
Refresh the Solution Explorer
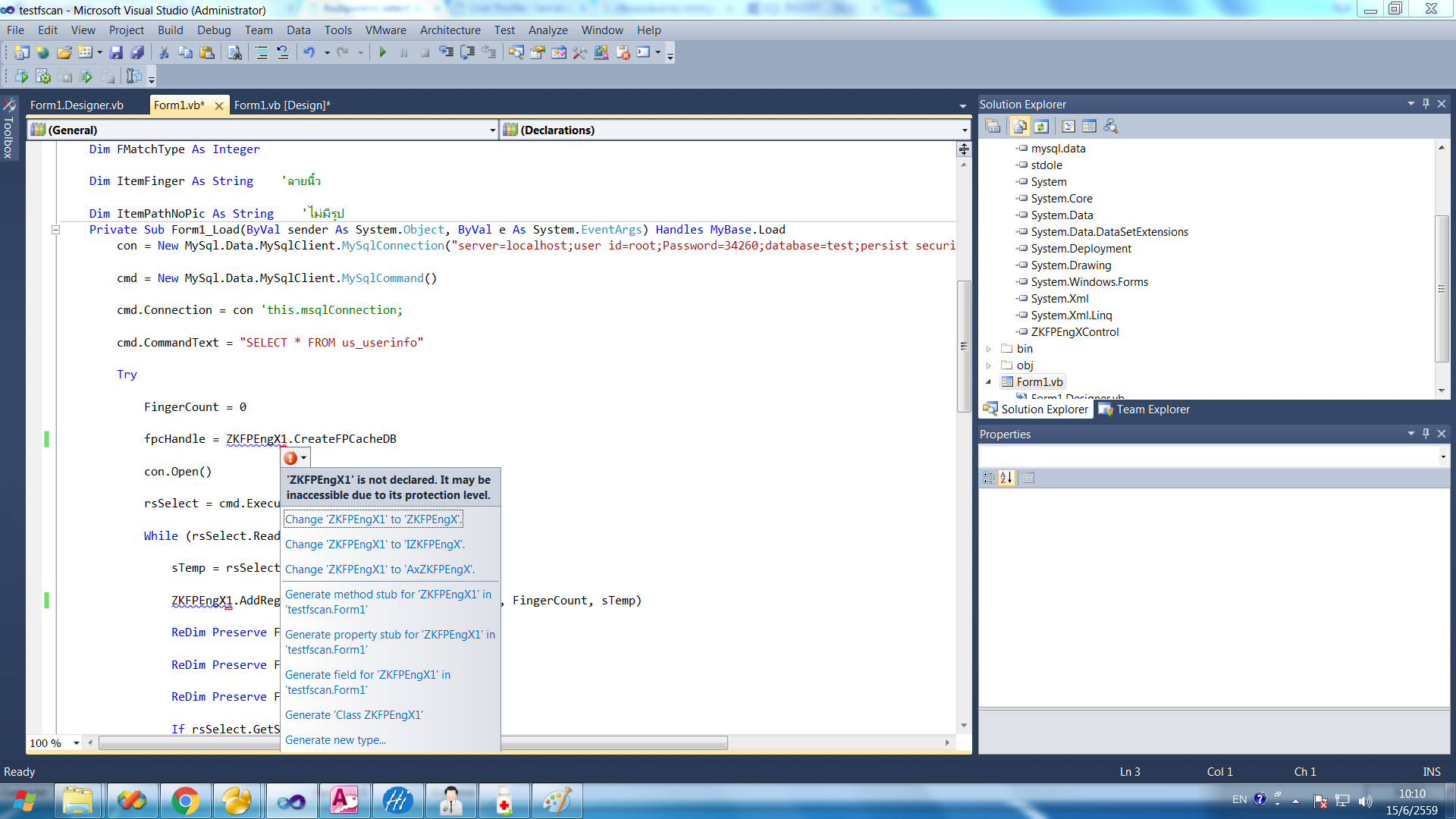[1040, 126]
